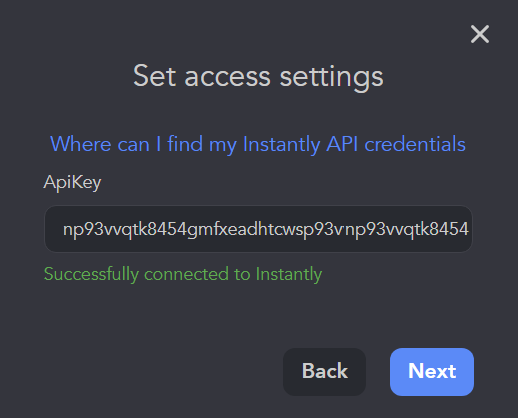Click the blue Next button
Screen dimensions: 518x418
coord(432,372)
